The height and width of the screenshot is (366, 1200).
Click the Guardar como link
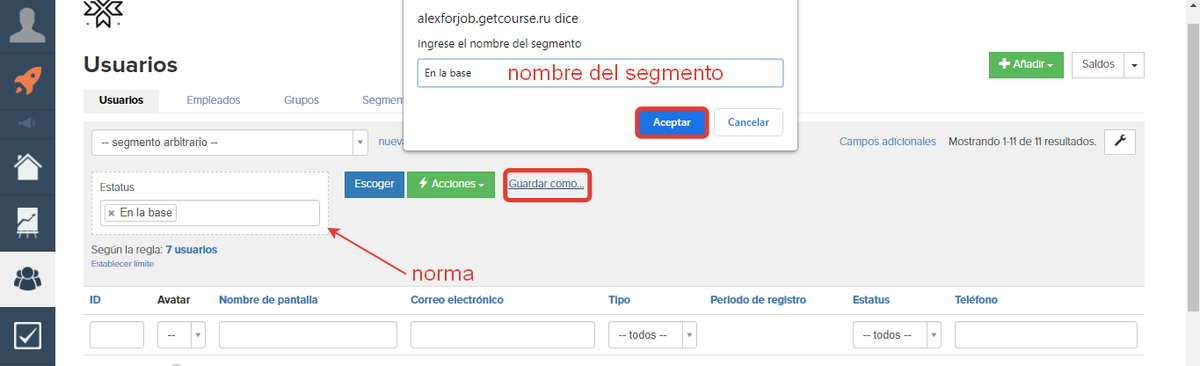[547, 185]
